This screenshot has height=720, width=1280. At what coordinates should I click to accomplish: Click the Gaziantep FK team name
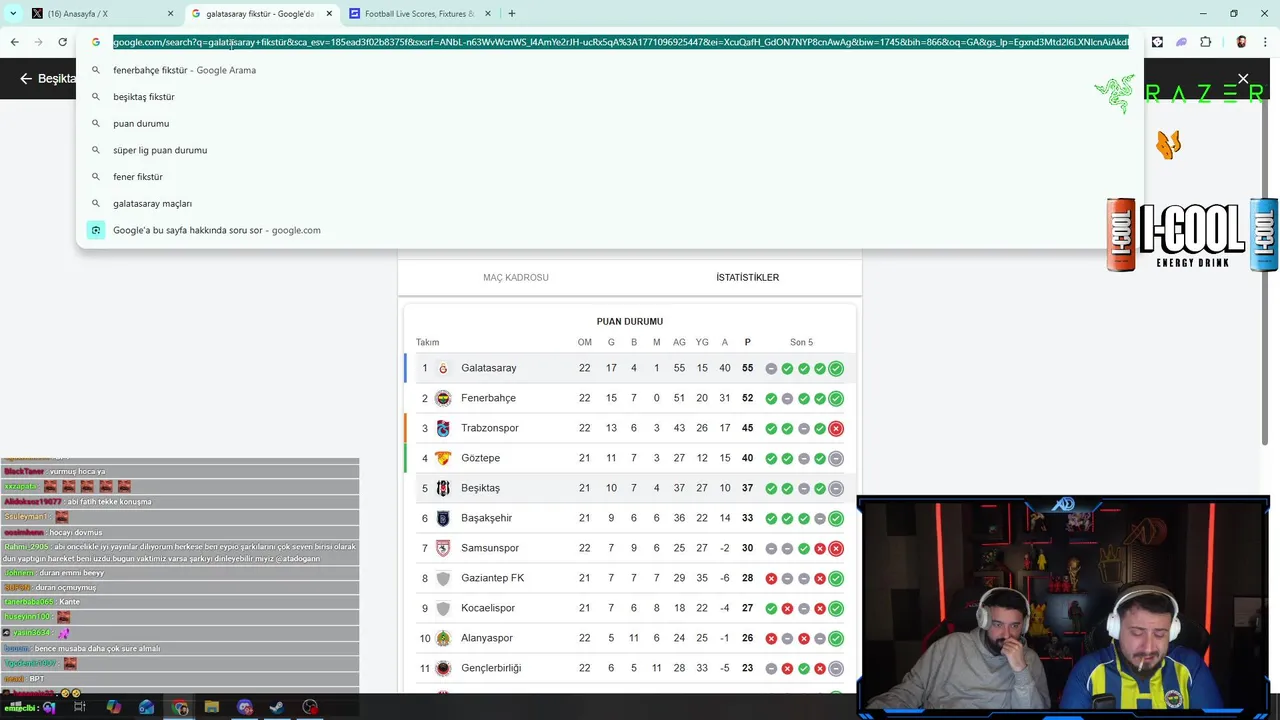(x=492, y=578)
